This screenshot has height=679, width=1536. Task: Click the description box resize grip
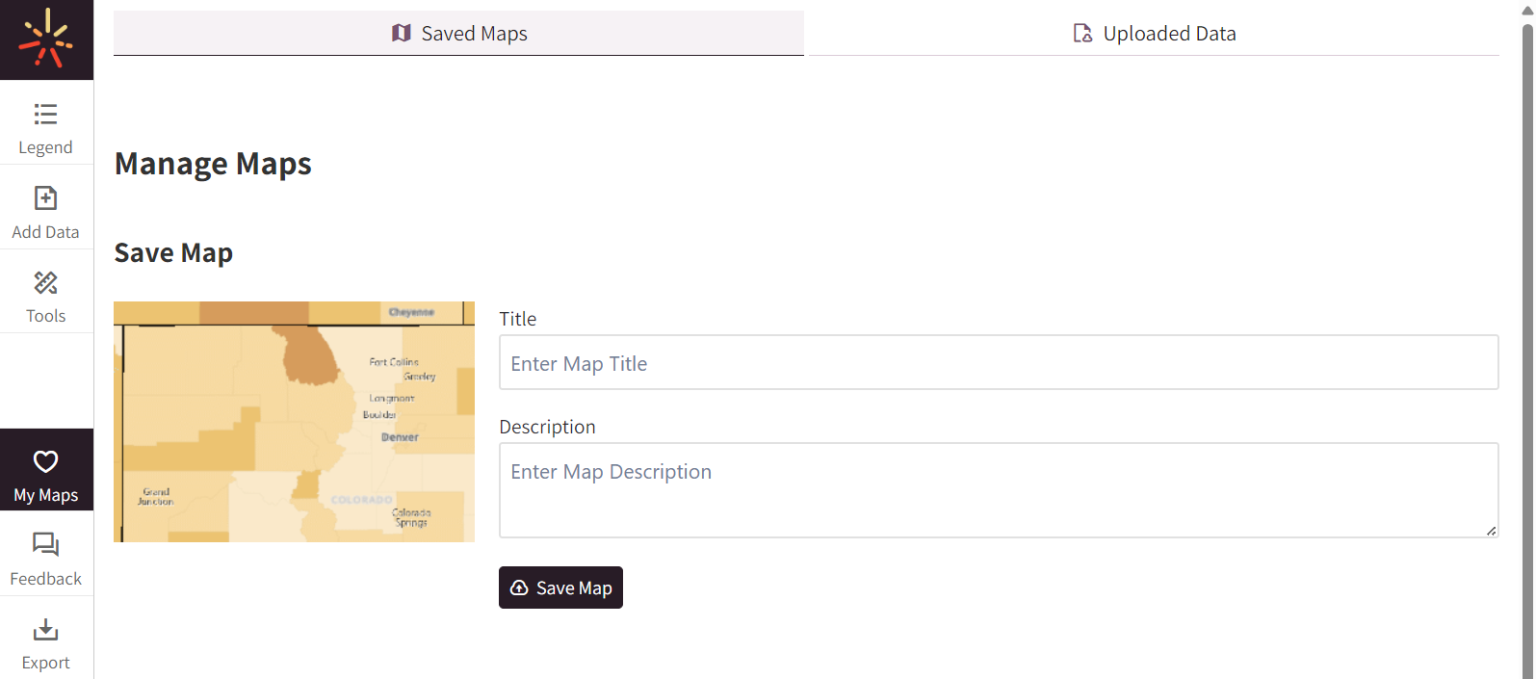coord(1493,532)
